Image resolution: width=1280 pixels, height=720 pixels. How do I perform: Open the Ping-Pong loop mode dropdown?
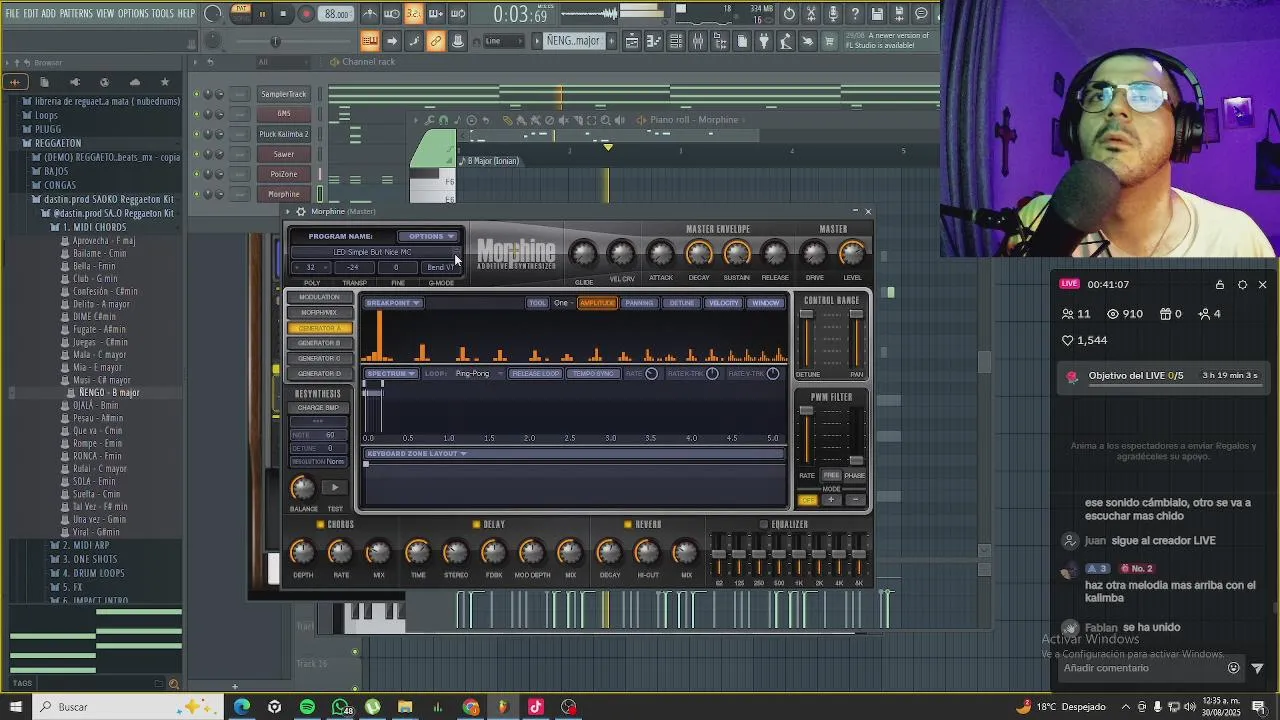coord(479,374)
